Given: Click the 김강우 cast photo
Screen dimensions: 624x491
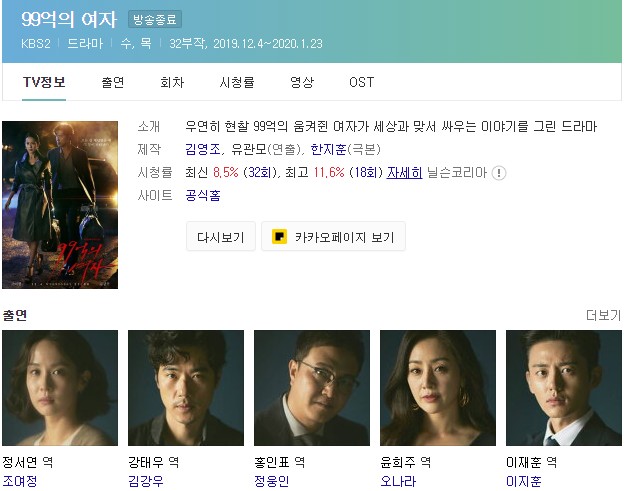Looking at the screenshot, I should pyautogui.click(x=186, y=388).
